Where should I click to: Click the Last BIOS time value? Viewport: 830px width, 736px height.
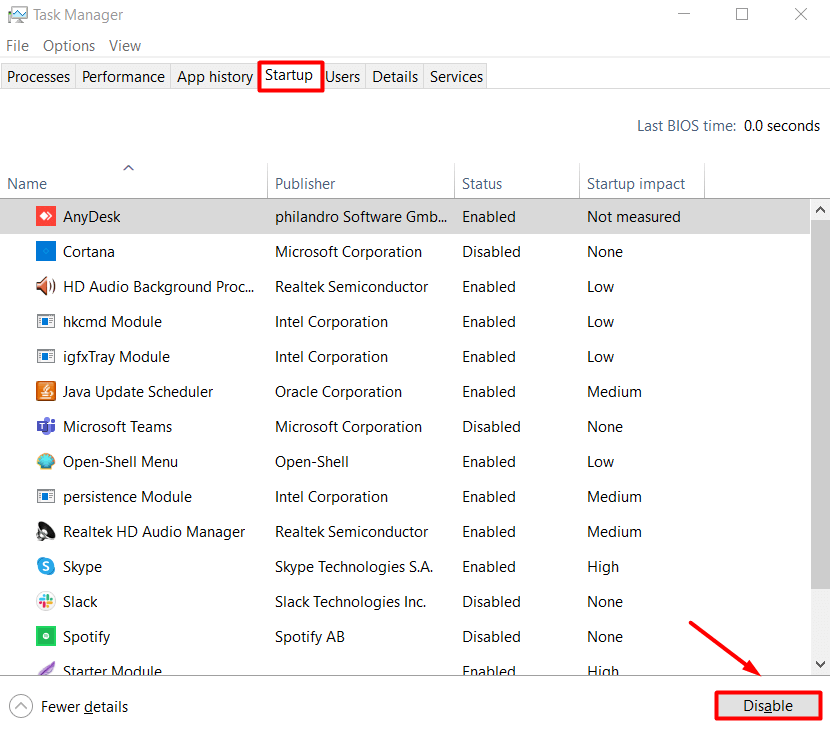click(x=781, y=126)
